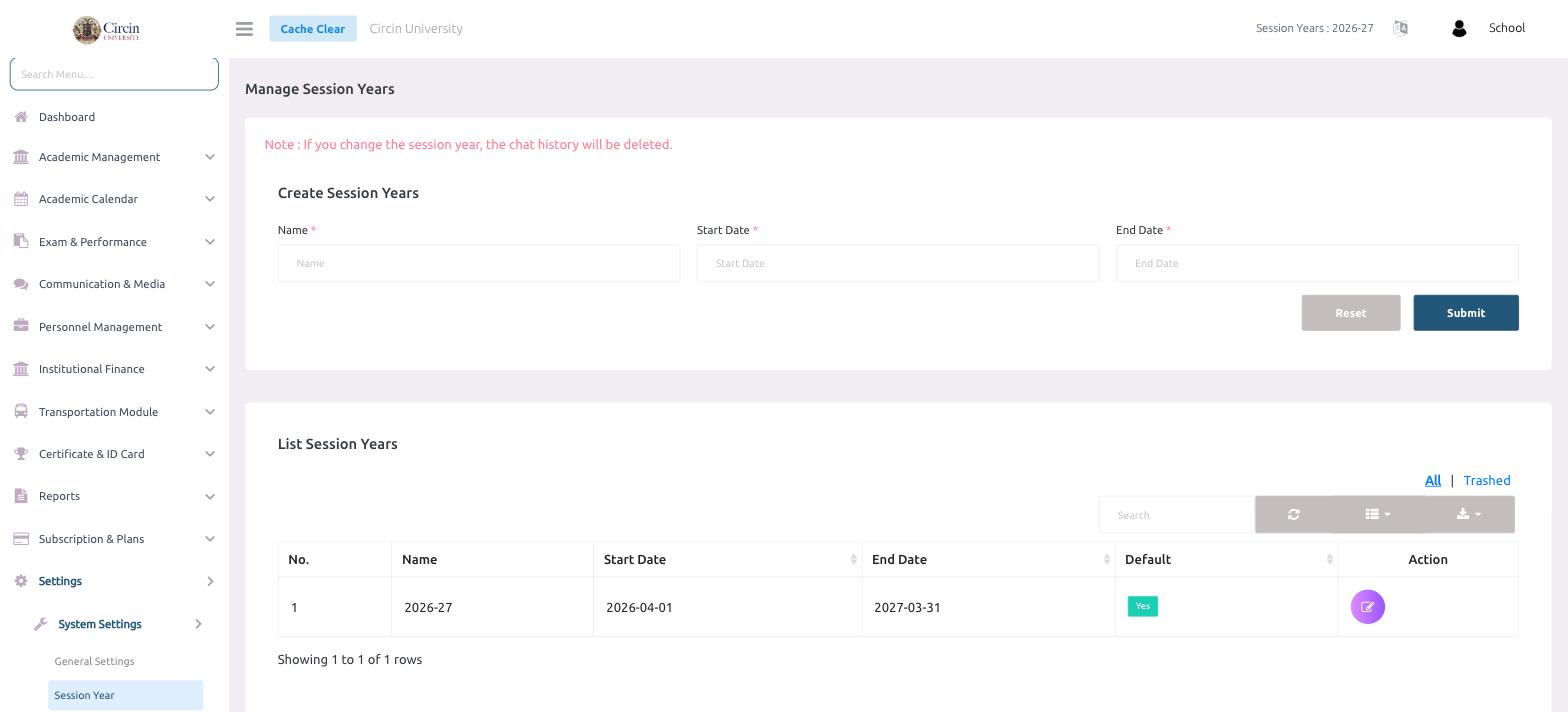Collapse the Settings menu chevron
The height and width of the screenshot is (712, 1568).
(210, 581)
